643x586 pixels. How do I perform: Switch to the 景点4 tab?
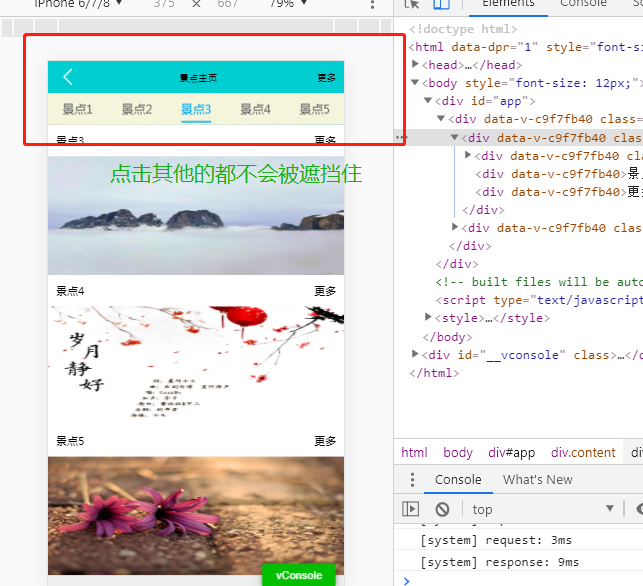[255, 109]
